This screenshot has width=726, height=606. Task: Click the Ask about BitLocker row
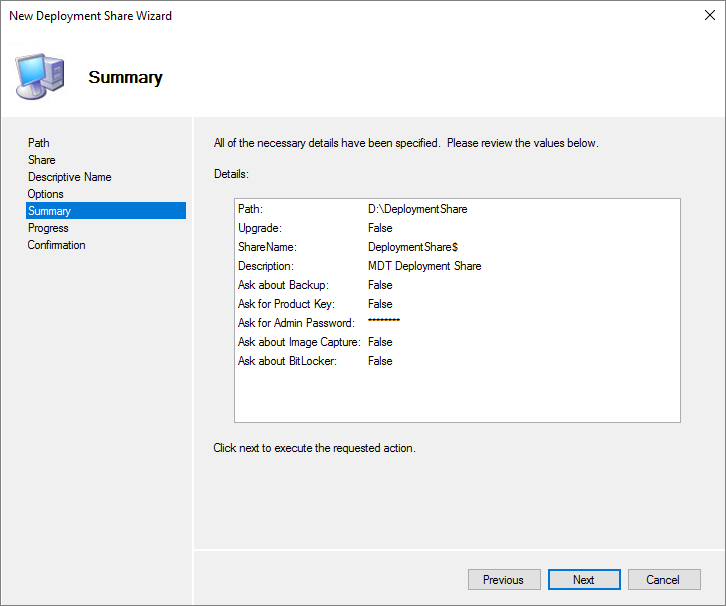(x=288, y=361)
